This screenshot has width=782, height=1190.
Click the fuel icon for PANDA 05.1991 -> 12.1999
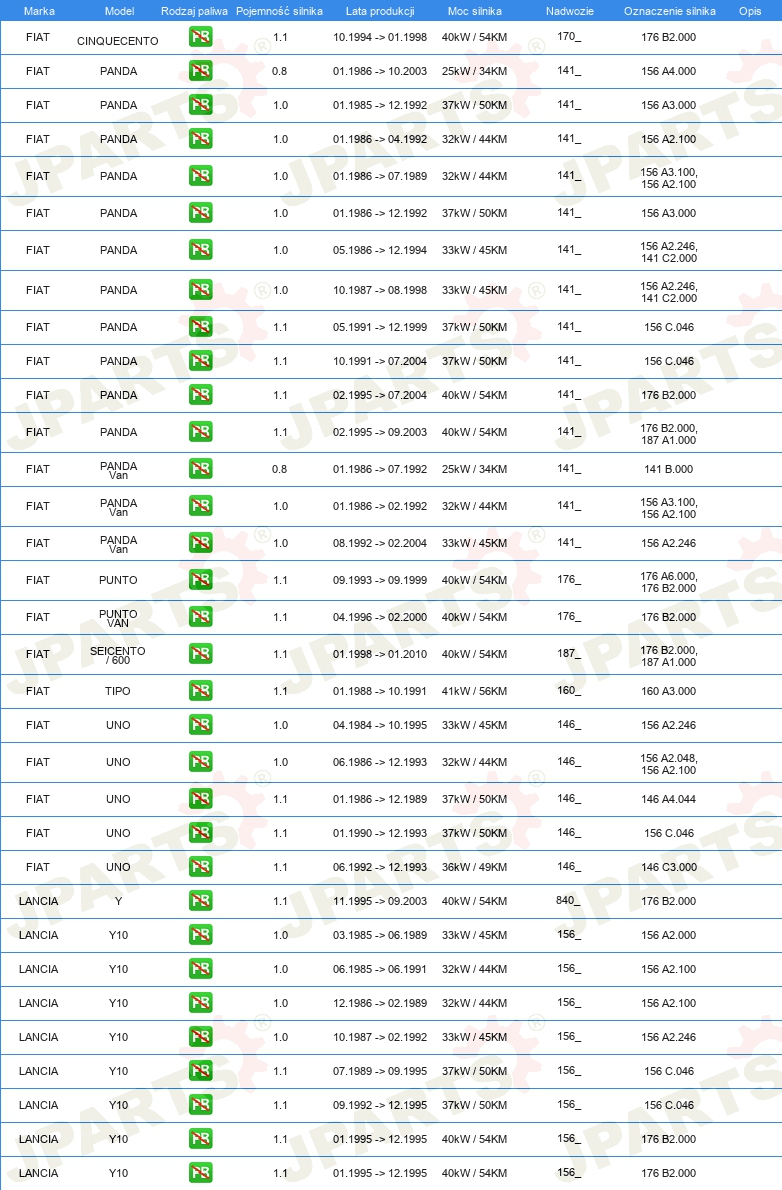click(200, 327)
